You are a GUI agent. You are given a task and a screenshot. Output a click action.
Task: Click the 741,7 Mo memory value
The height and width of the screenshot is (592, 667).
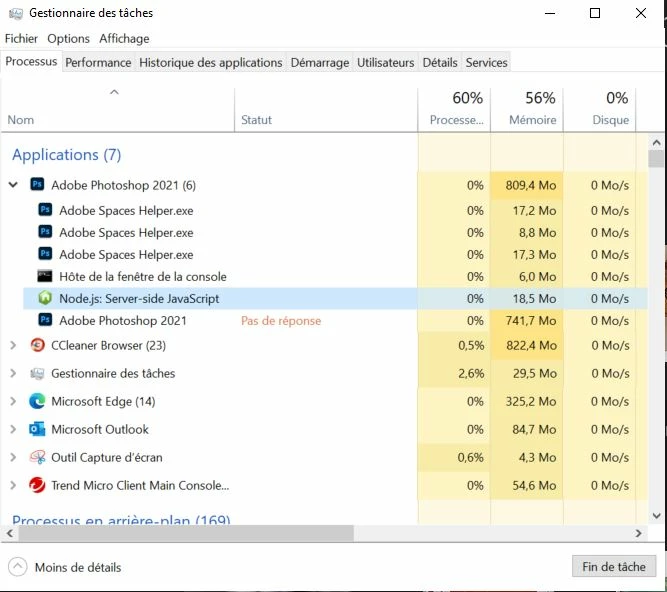coord(531,321)
